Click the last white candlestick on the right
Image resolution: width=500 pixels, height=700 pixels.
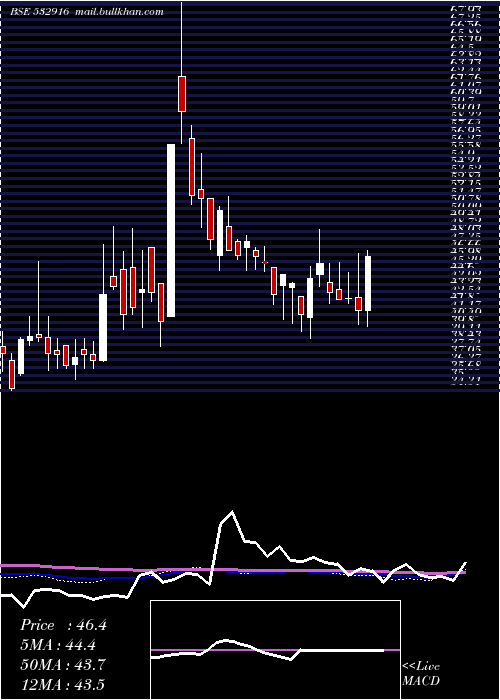coord(368,283)
